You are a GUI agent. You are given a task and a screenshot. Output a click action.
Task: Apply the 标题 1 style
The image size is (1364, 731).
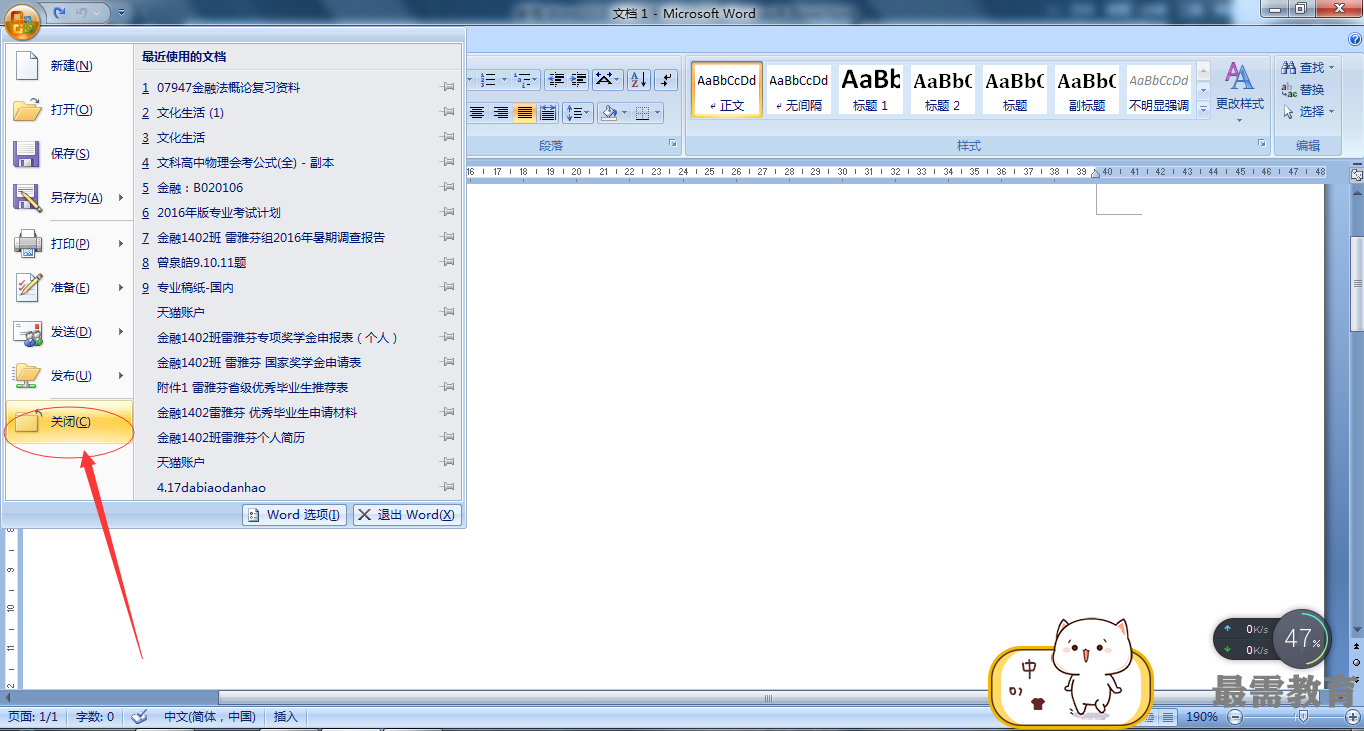tap(870, 89)
